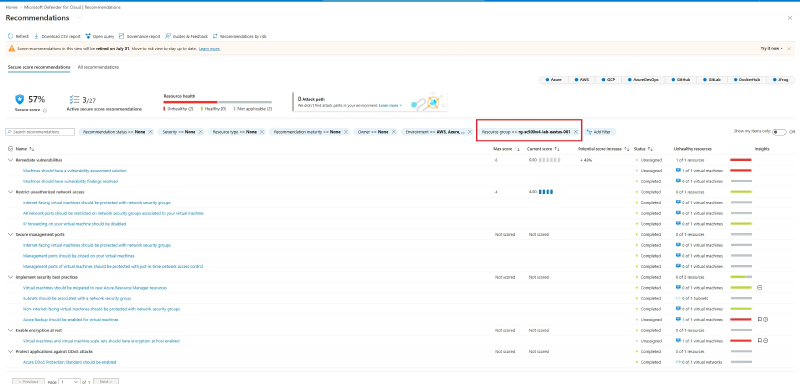Open 'Azure Backup should be enabled' recommendation
The height and width of the screenshot is (384, 800).
pos(71,320)
